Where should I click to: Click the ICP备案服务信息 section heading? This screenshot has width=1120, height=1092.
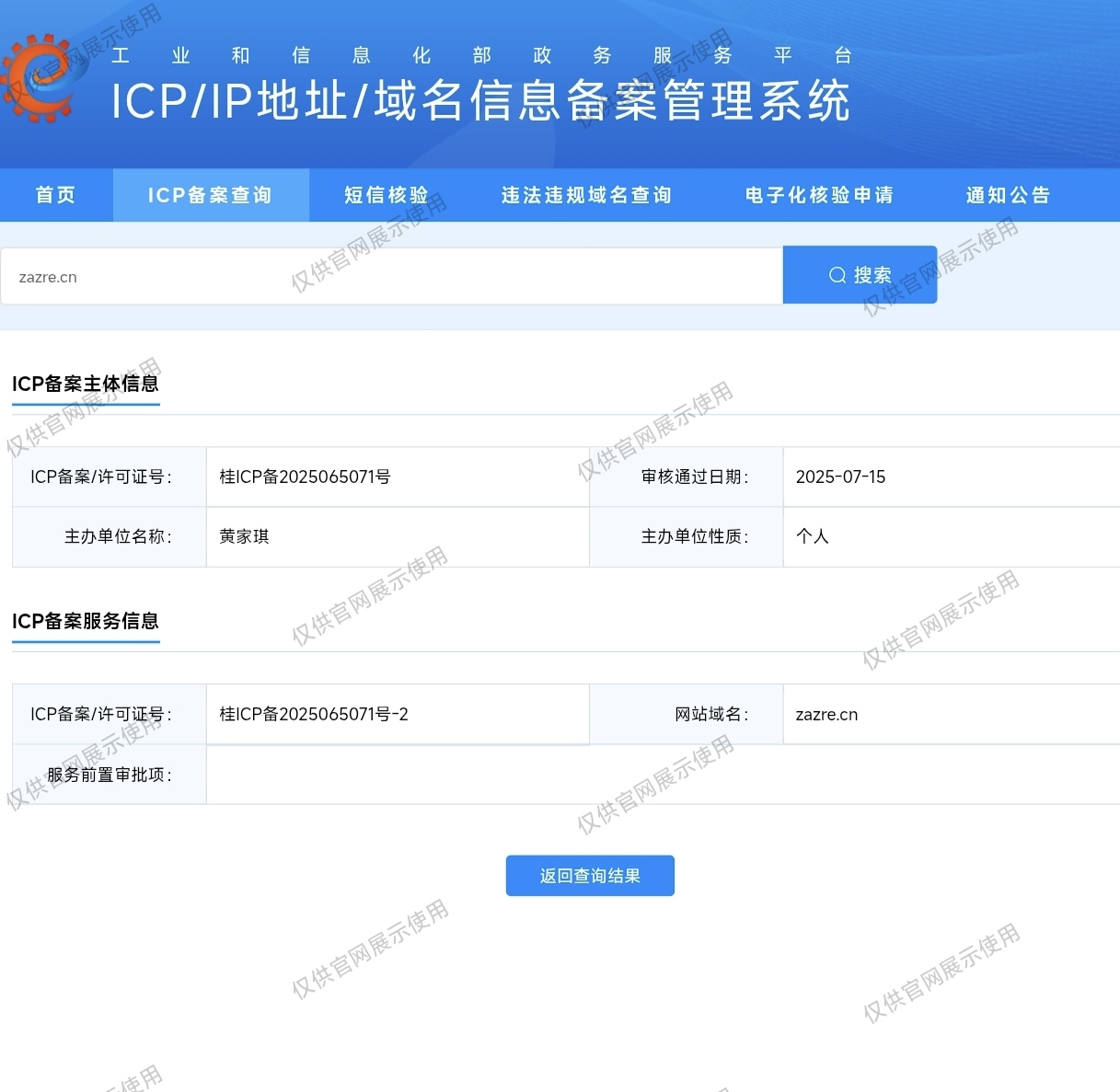pyautogui.click(x=85, y=622)
